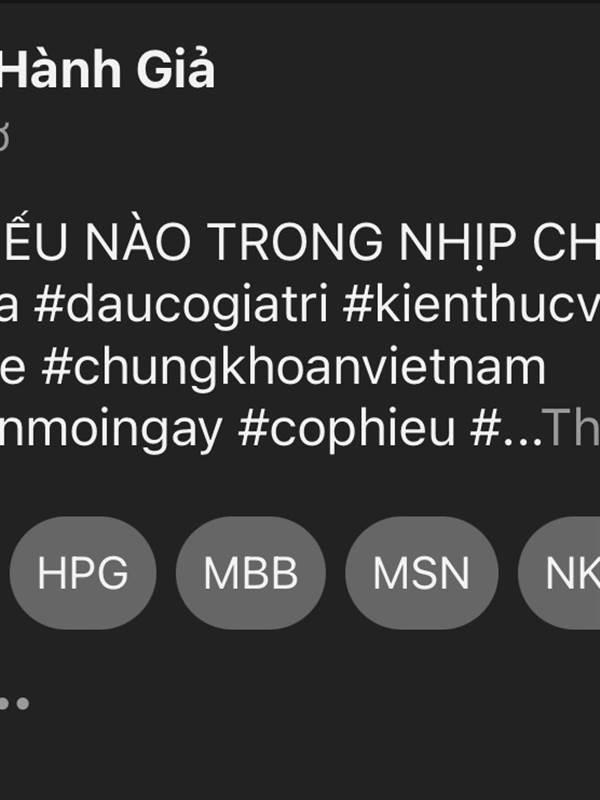
Task: Open the #daucogiatri hashtag
Action: coord(181,305)
